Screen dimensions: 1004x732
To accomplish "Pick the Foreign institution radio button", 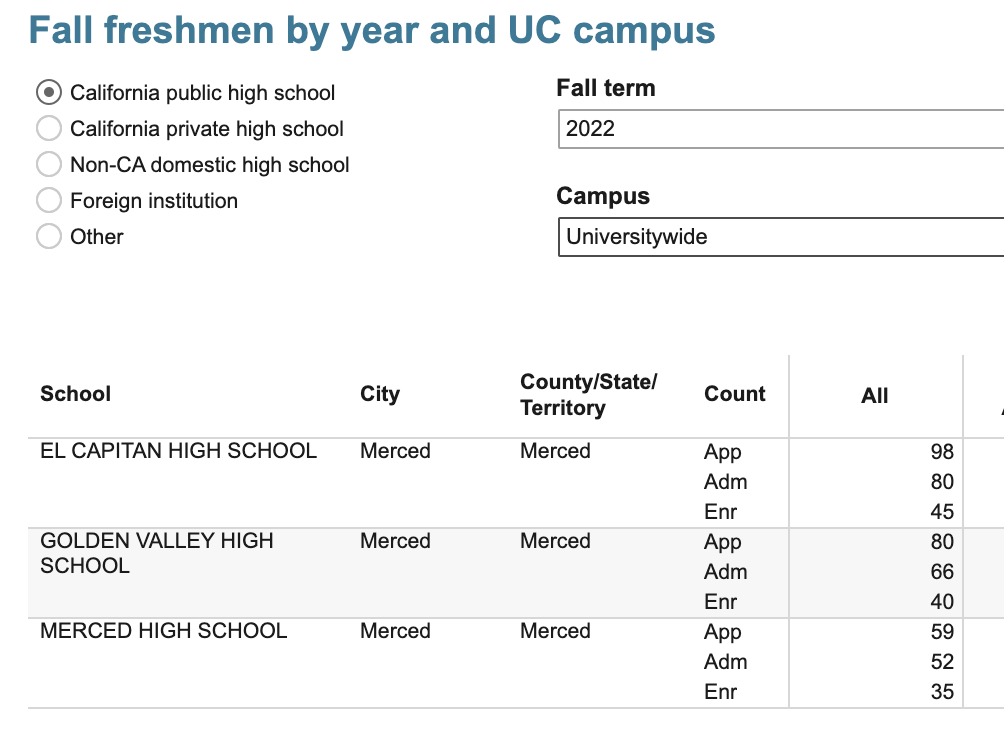I will (48, 201).
